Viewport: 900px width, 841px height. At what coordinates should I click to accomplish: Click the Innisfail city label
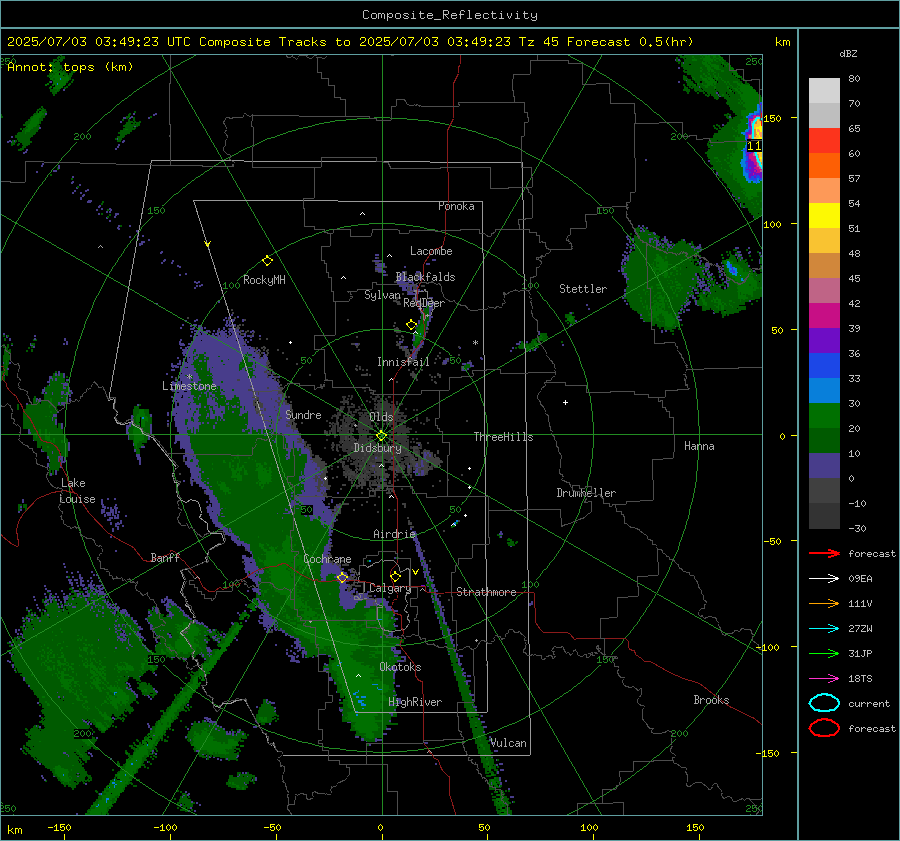tap(403, 362)
